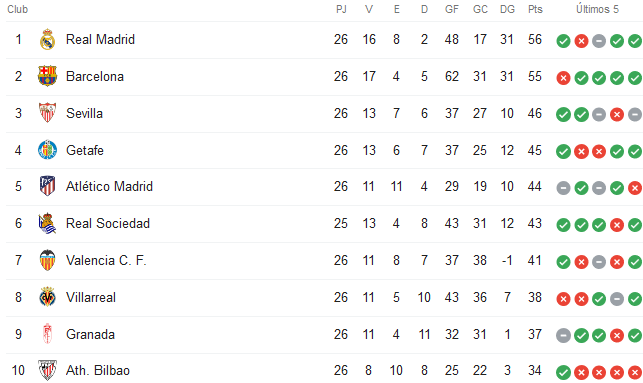Click the Valencia C. F. crest
This screenshot has width=643, height=383.
pos(47,260)
